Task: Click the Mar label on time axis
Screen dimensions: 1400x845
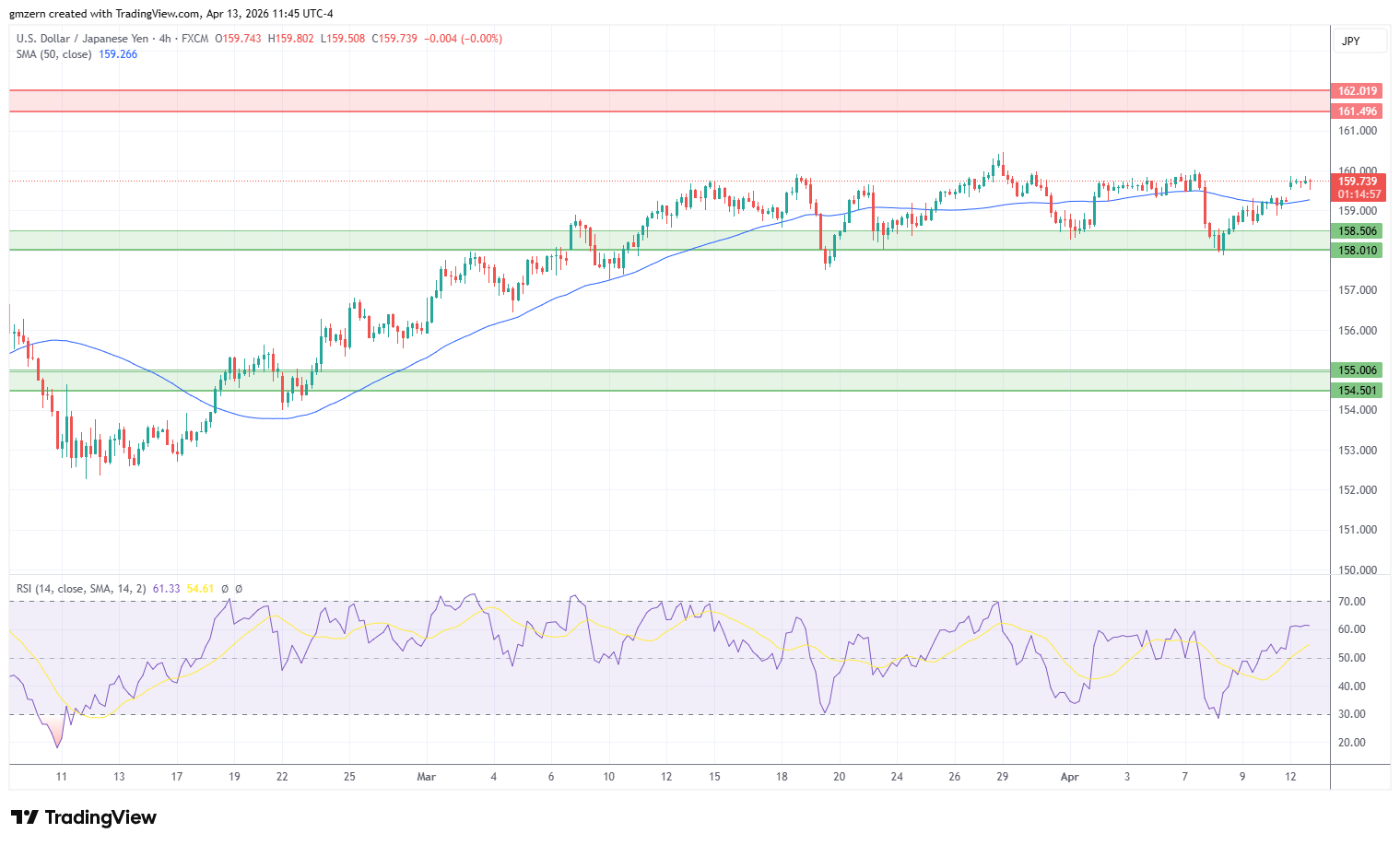Action: tap(427, 777)
